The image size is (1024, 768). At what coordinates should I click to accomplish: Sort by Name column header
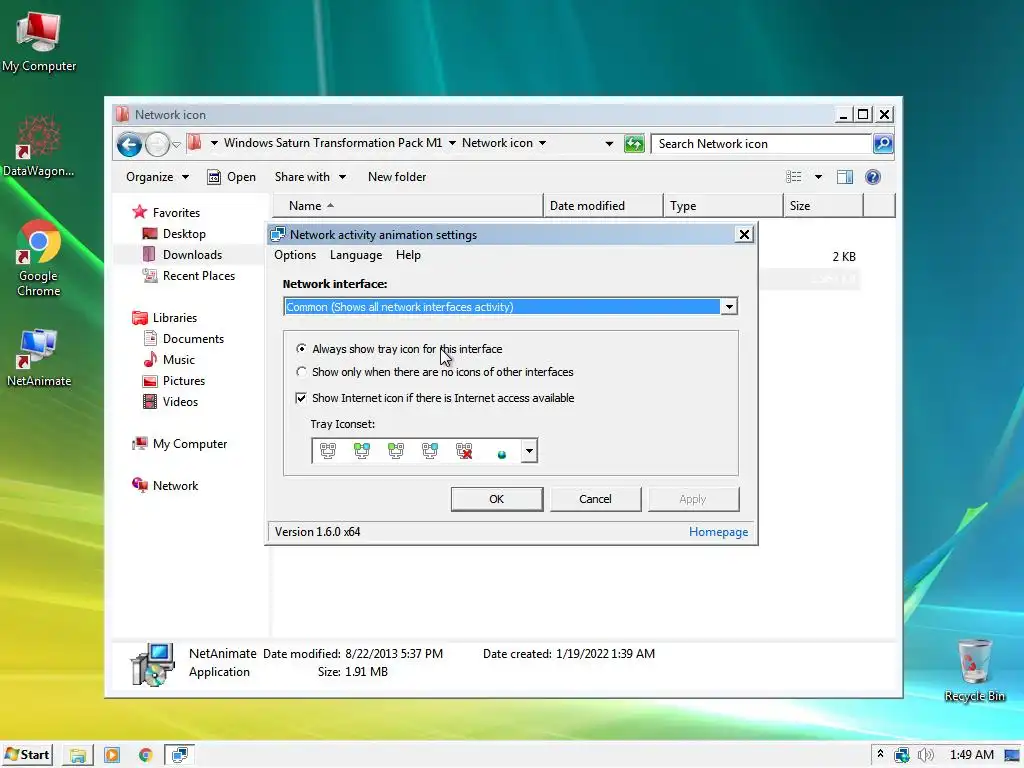(x=408, y=206)
